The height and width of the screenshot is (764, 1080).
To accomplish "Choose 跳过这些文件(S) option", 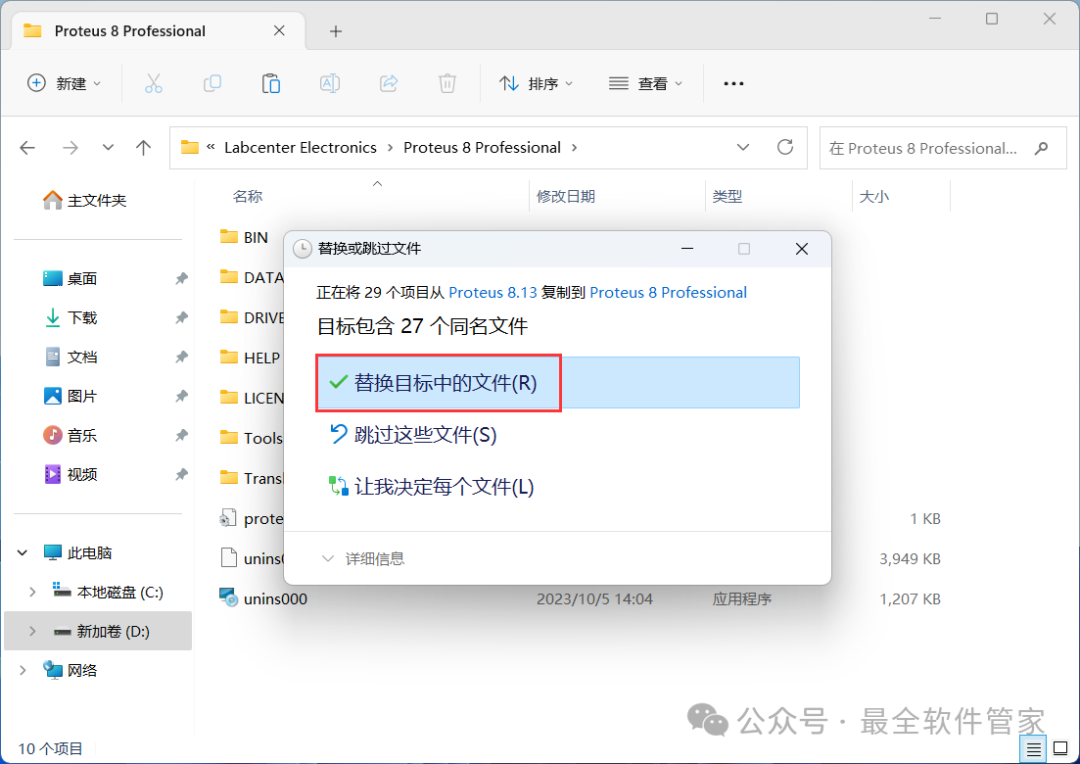I will [x=558, y=435].
